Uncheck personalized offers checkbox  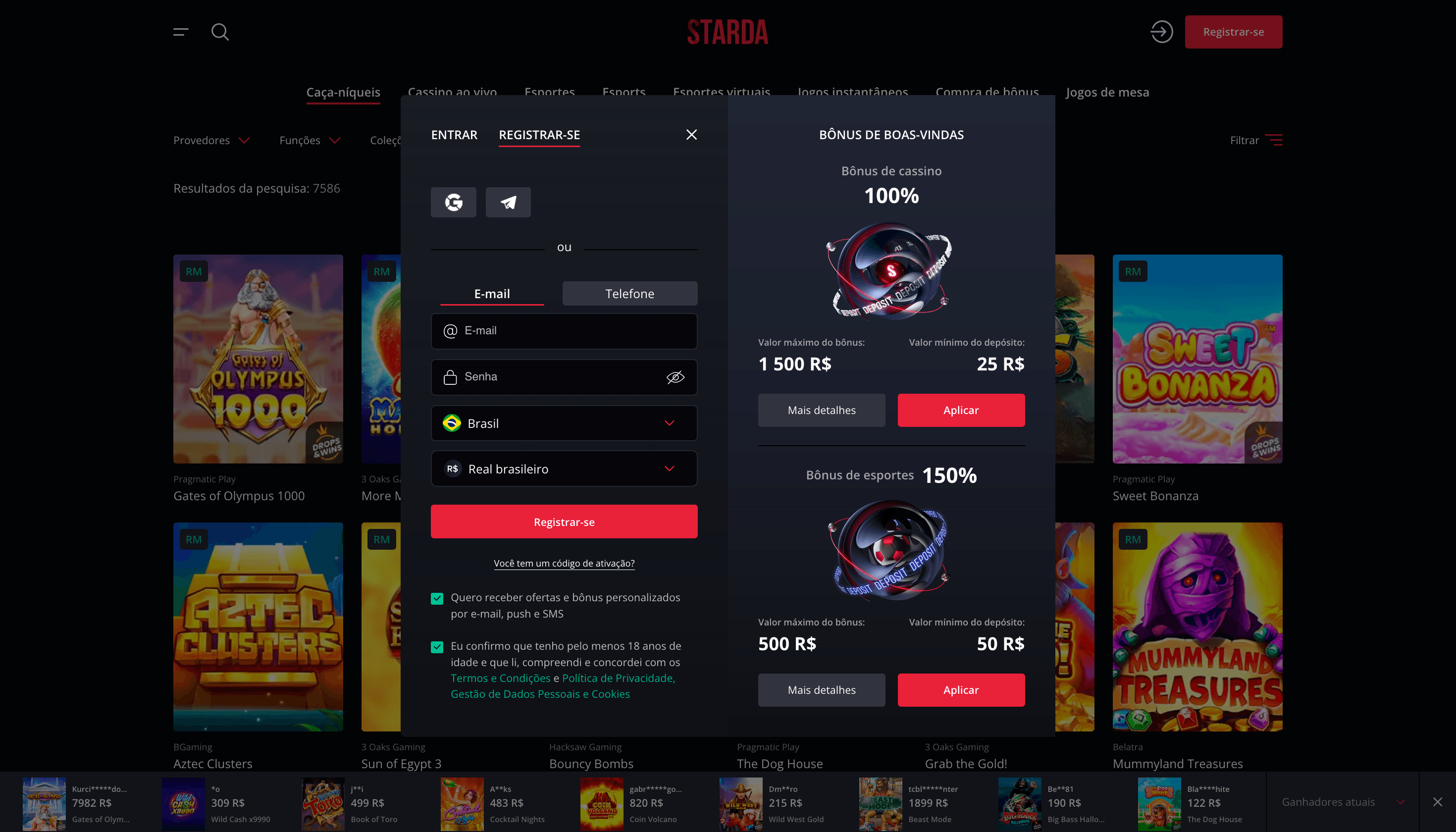click(x=437, y=598)
